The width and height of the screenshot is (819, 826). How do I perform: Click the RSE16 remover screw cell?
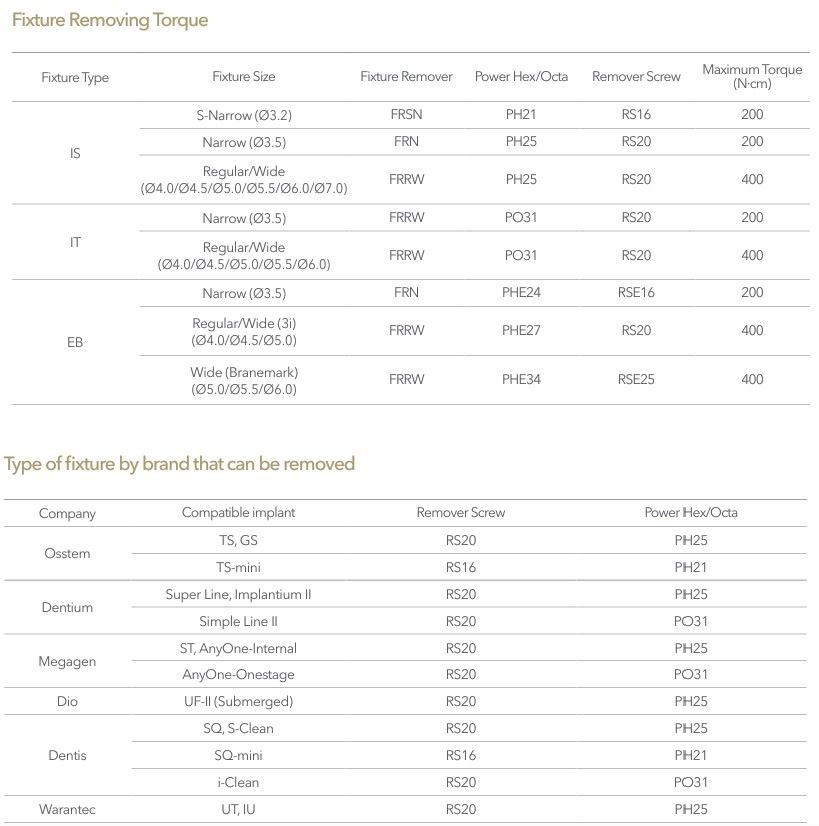pos(636,293)
